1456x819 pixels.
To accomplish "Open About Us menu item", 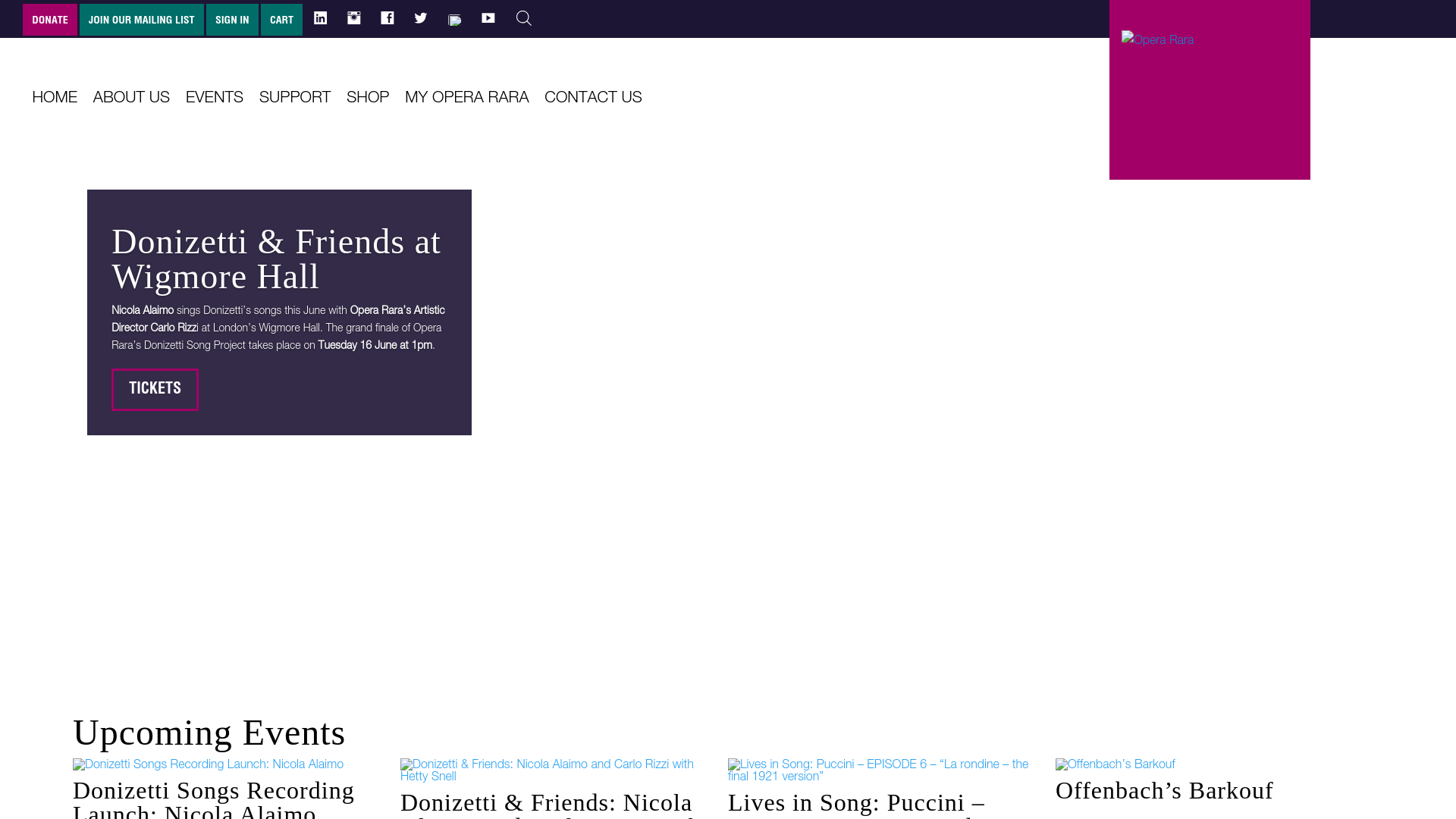I will (x=131, y=97).
